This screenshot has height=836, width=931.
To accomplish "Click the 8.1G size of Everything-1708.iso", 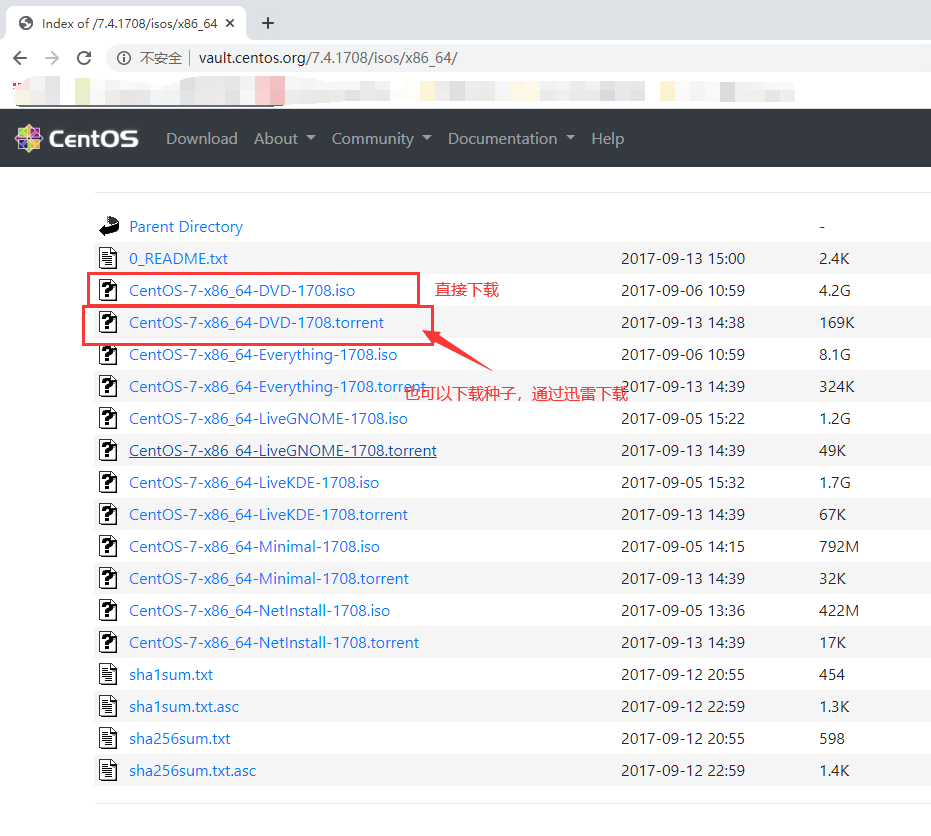I will coord(834,354).
